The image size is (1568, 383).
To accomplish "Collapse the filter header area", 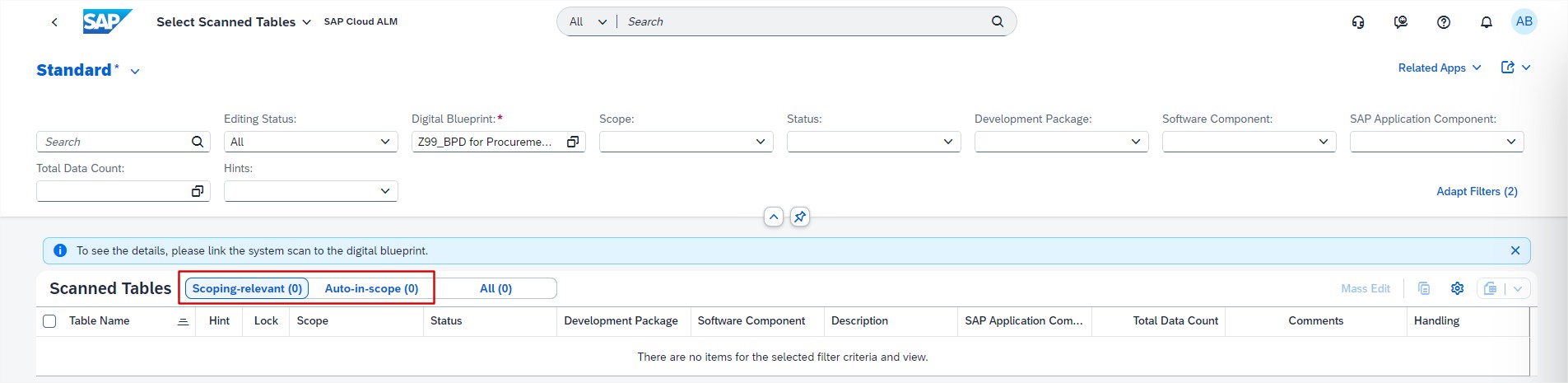I will point(774,217).
